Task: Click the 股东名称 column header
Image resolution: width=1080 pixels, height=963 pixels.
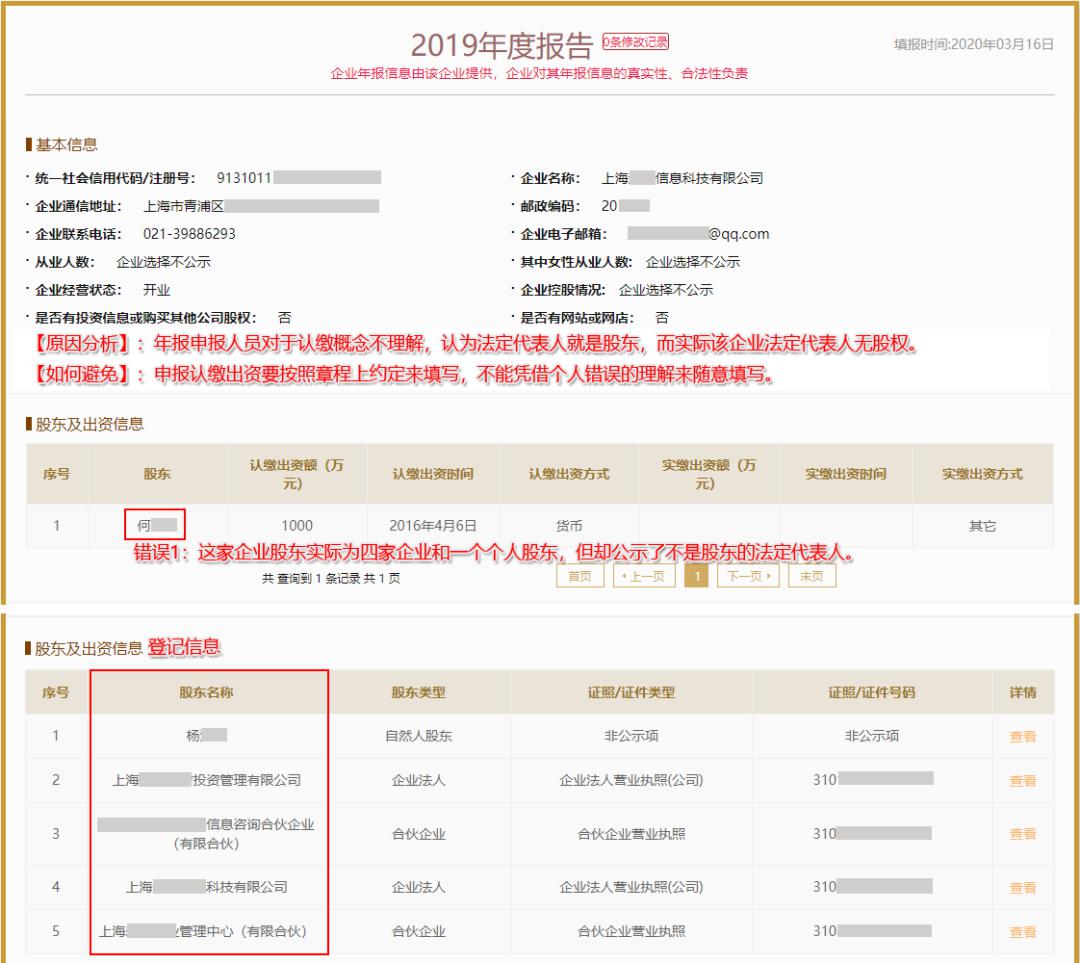Action: [207, 692]
